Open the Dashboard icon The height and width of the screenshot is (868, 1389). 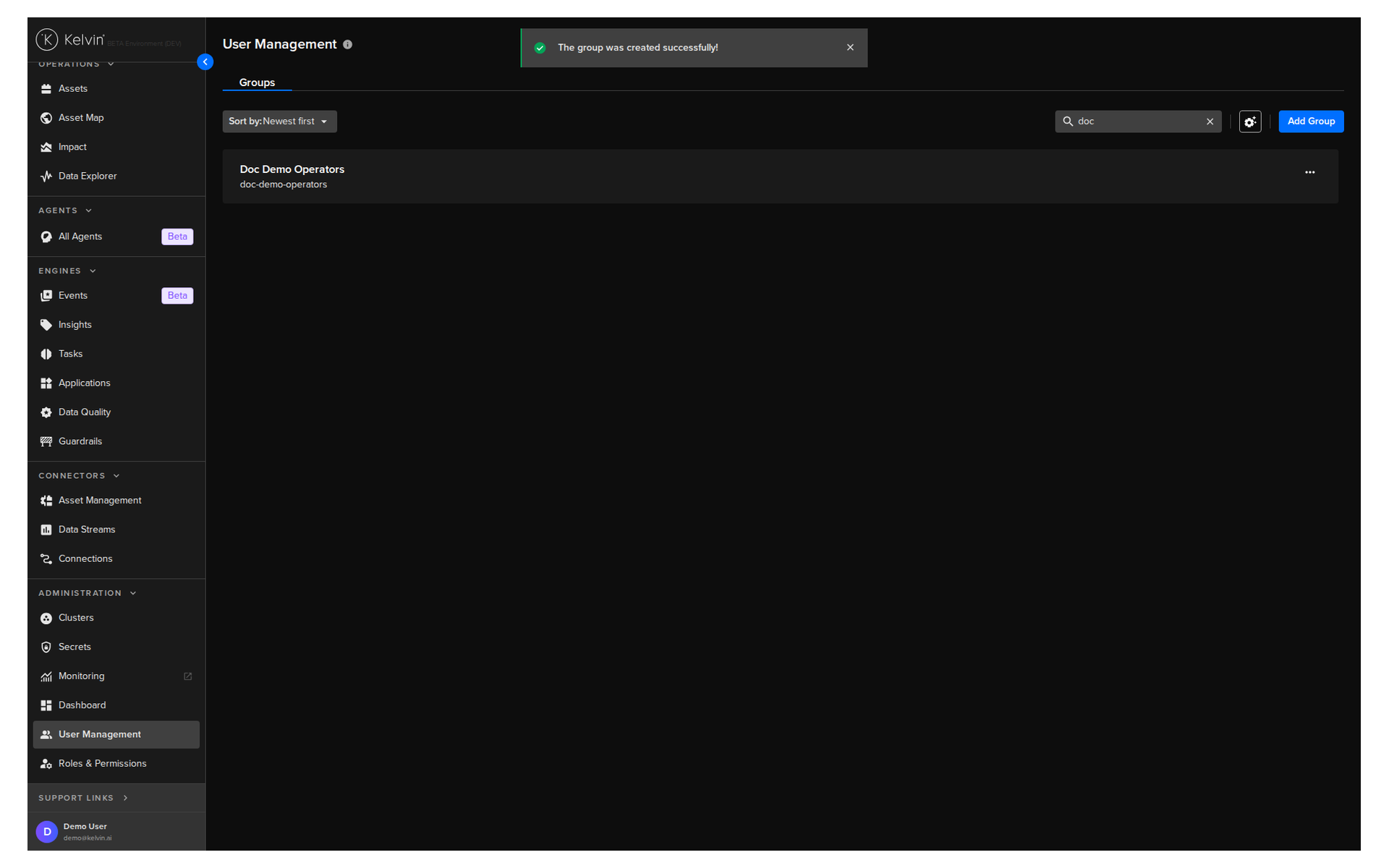coord(46,705)
